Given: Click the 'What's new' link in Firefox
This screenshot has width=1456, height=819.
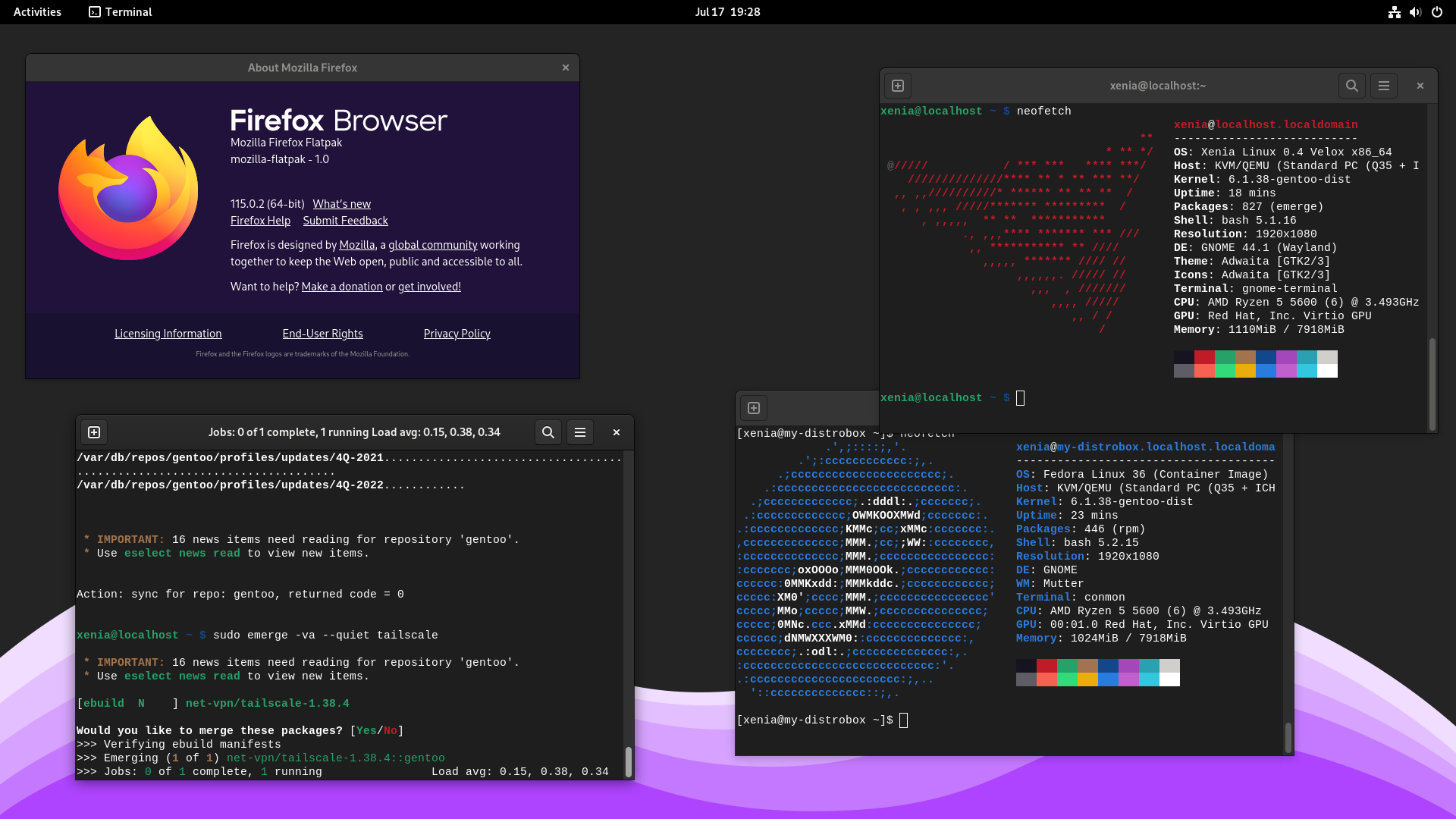Looking at the screenshot, I should pos(341,203).
